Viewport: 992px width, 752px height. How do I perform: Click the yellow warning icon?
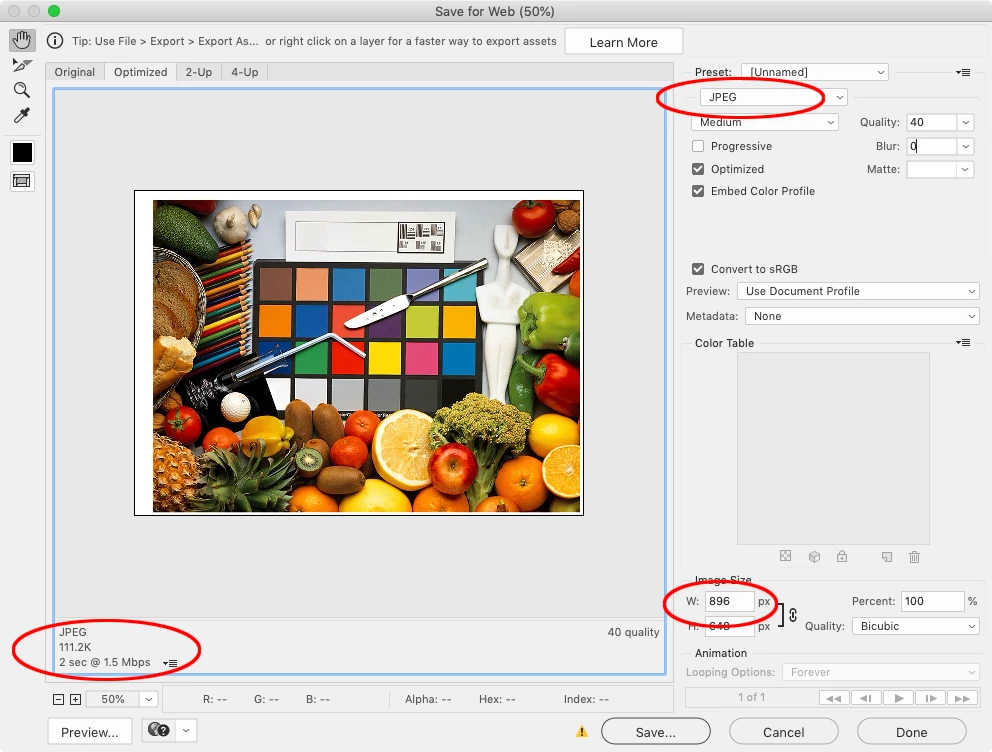pos(581,732)
